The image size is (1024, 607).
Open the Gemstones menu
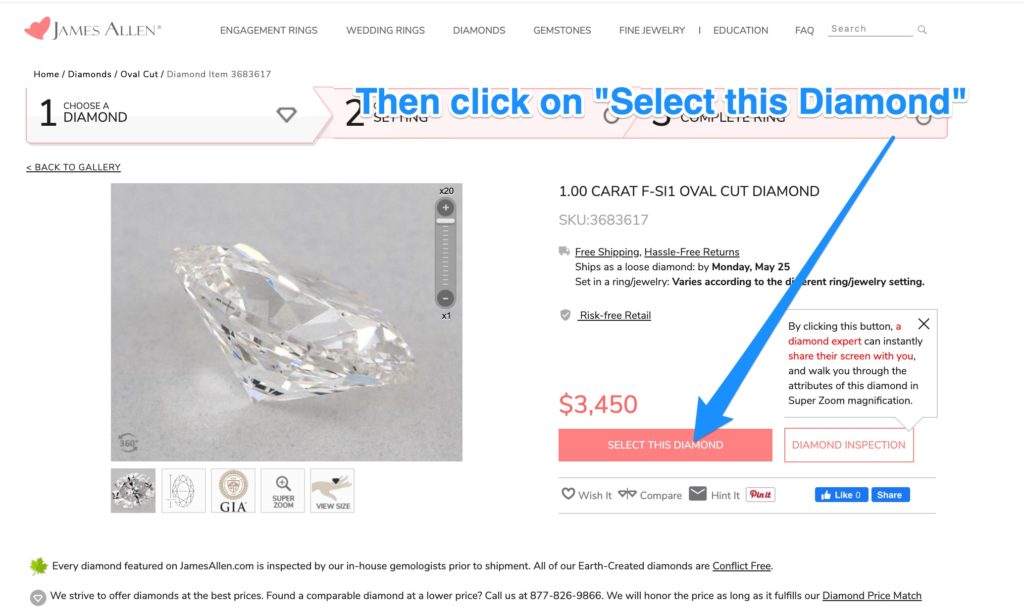(562, 30)
